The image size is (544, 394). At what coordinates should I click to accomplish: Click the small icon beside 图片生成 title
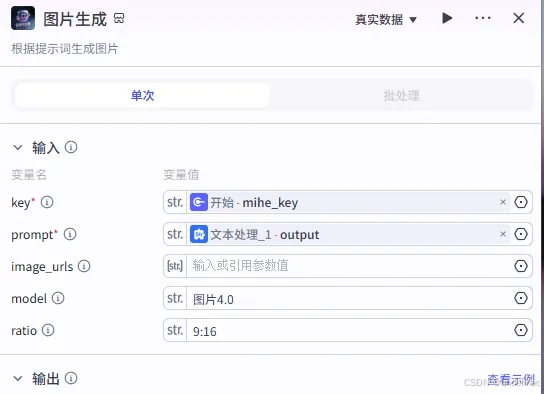click(119, 18)
